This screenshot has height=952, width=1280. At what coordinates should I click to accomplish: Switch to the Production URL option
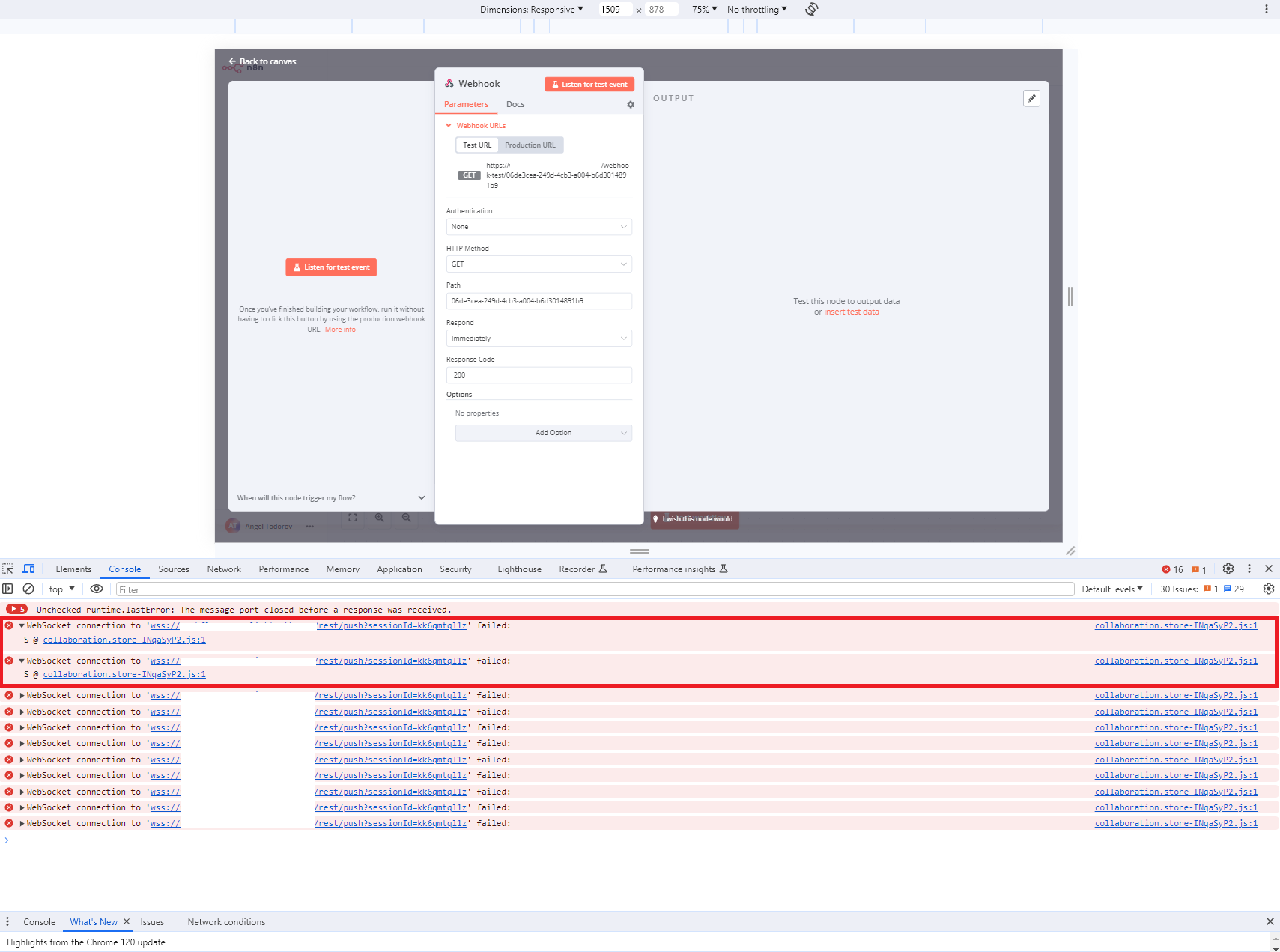(530, 145)
